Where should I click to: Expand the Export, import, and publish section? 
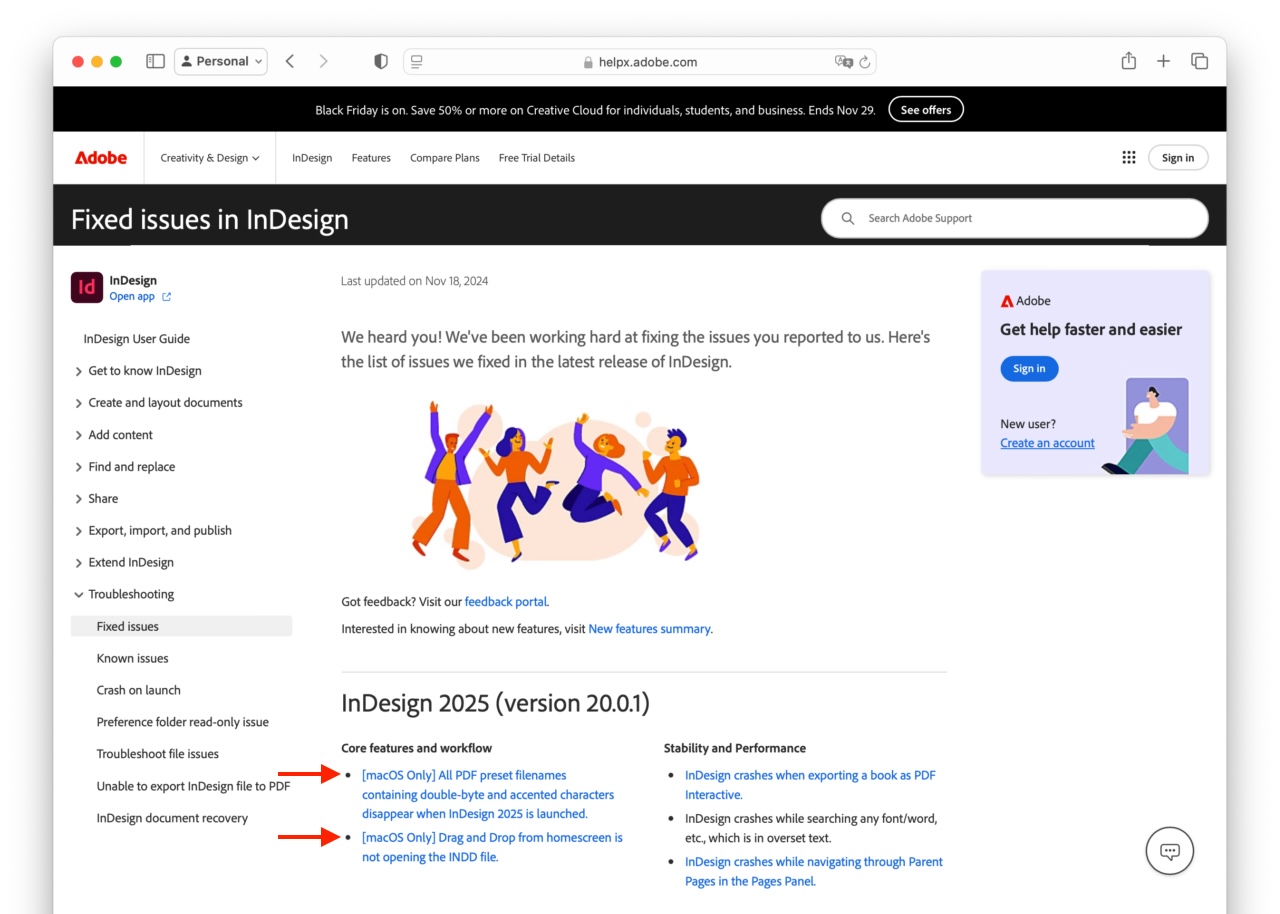coord(153,531)
